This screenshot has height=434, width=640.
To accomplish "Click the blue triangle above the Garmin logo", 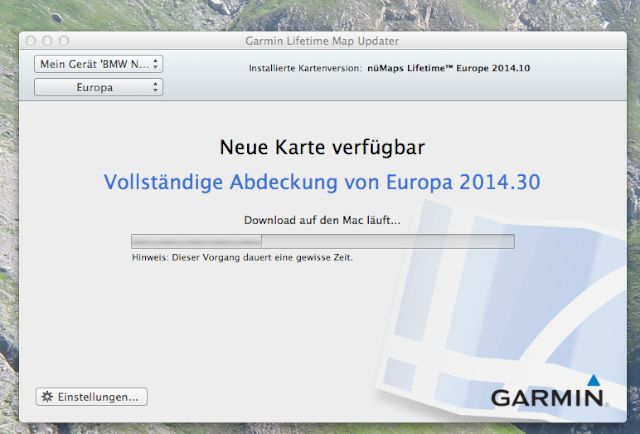I will (593, 380).
